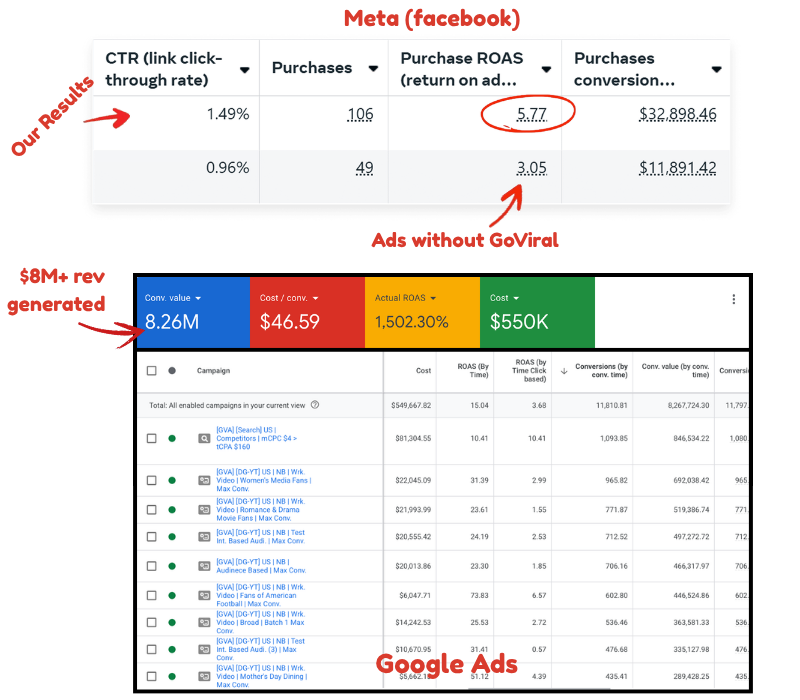
Task: Click video campaign icon for Women's Media Fans
Action: coord(204,480)
